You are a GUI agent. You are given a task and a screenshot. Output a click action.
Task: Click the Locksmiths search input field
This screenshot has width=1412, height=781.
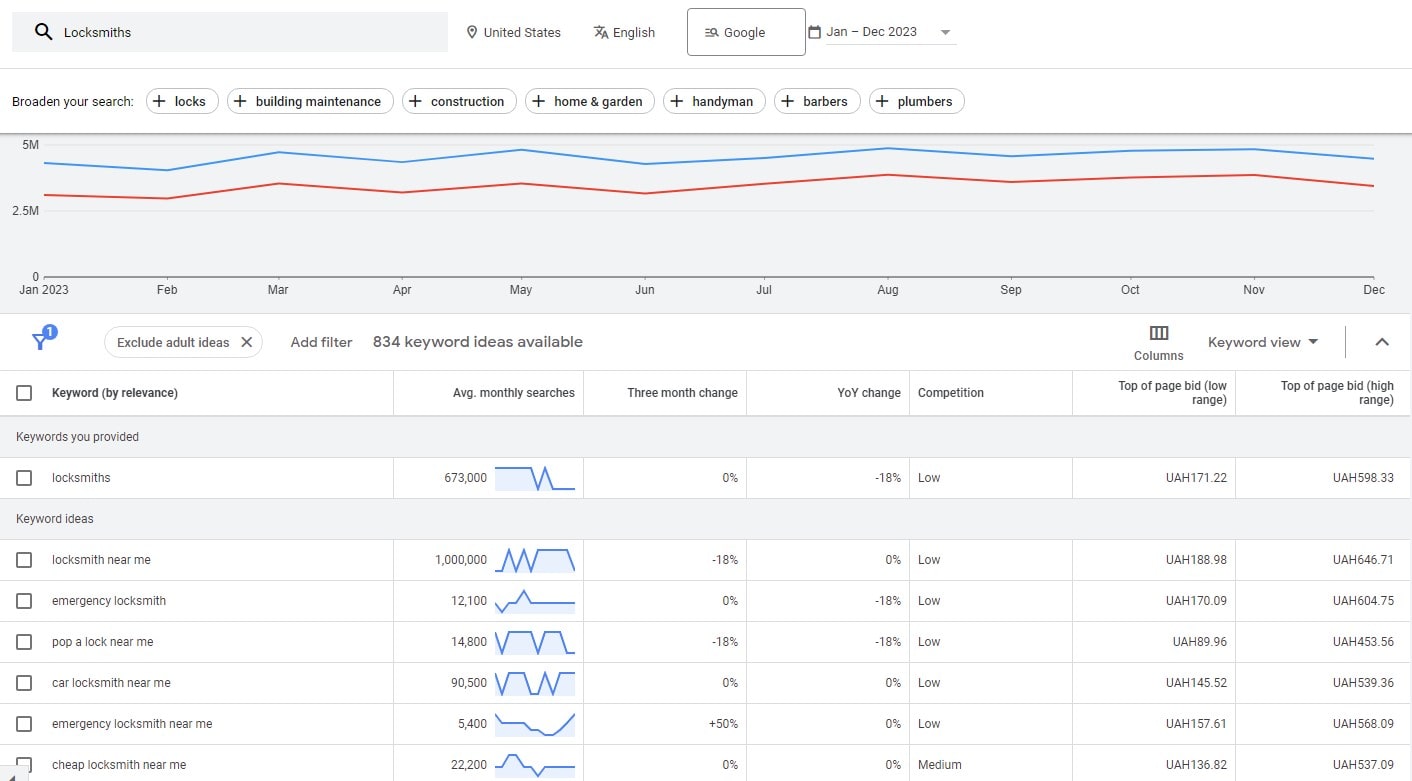[x=230, y=32]
